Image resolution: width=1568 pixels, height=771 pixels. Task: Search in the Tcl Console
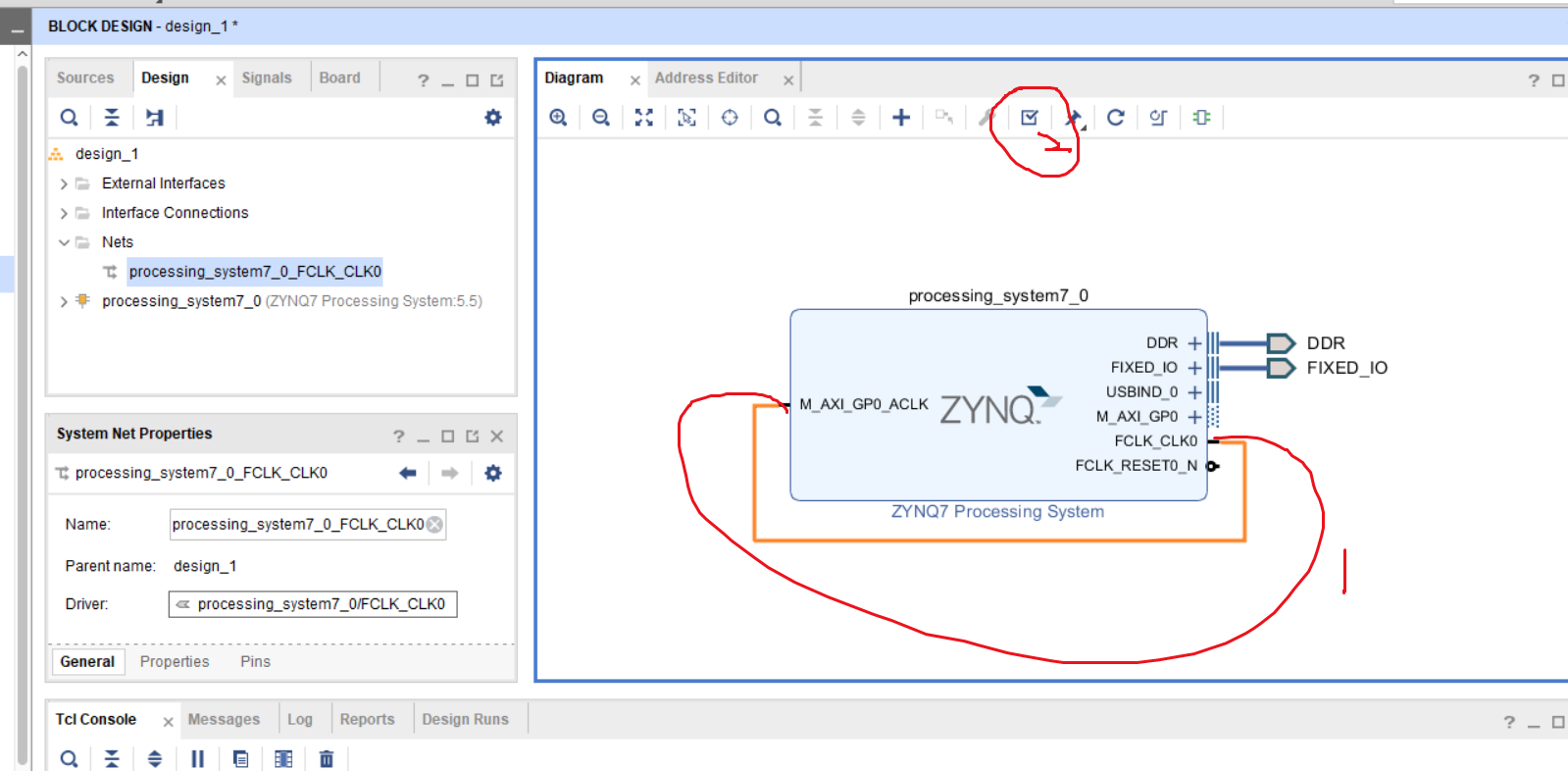click(69, 759)
